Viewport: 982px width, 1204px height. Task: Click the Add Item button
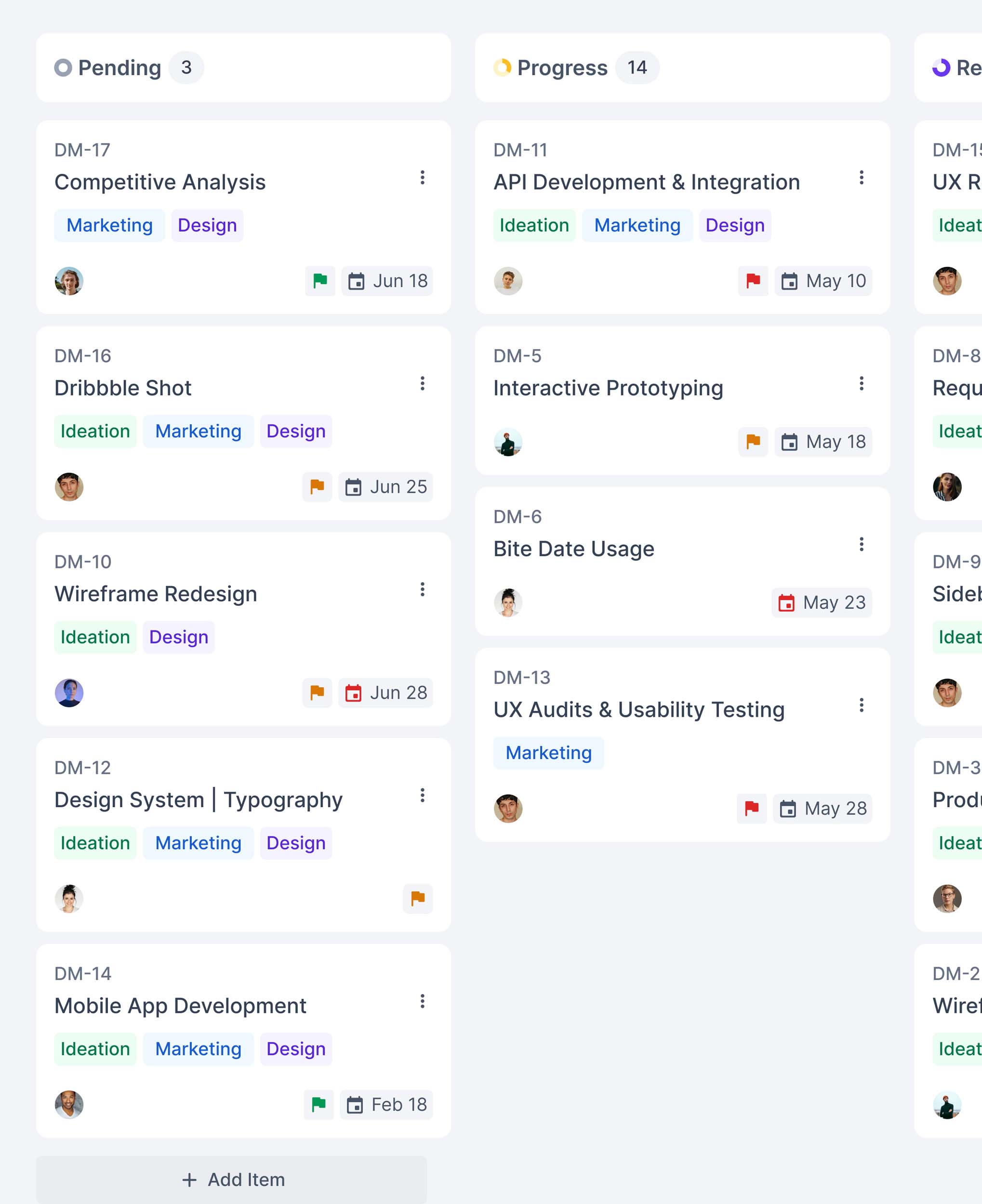coord(232,1180)
